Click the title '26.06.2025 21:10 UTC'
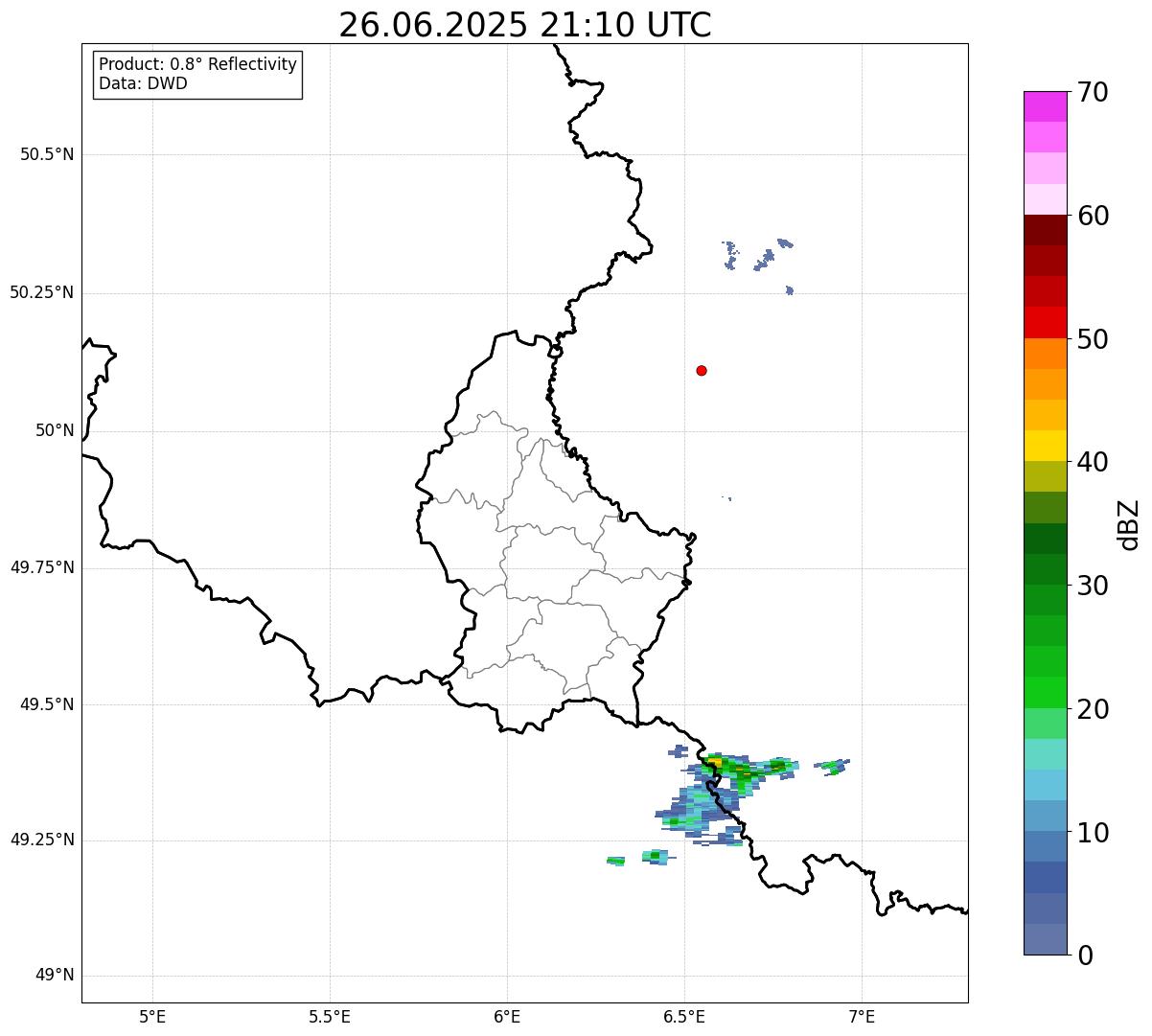The width and height of the screenshot is (1152, 1036). pyautogui.click(x=525, y=25)
